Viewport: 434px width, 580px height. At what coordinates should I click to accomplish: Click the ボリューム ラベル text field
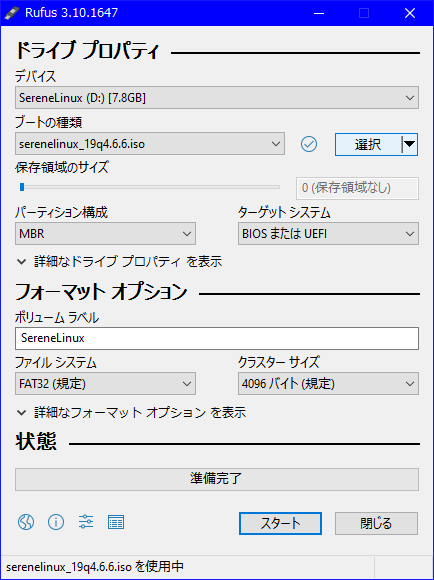point(217,338)
